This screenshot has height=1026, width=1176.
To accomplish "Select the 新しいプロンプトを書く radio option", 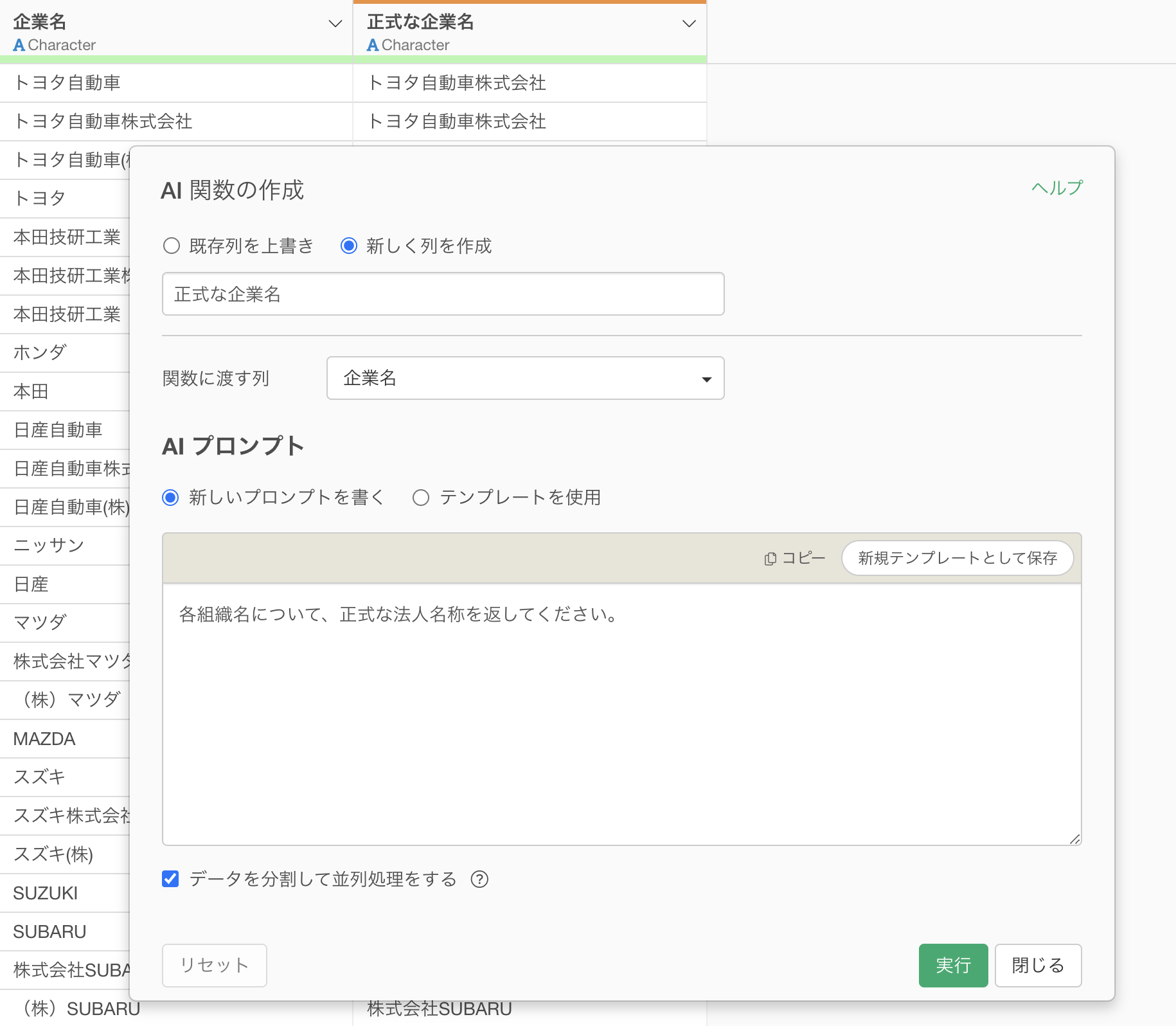I will click(x=170, y=498).
